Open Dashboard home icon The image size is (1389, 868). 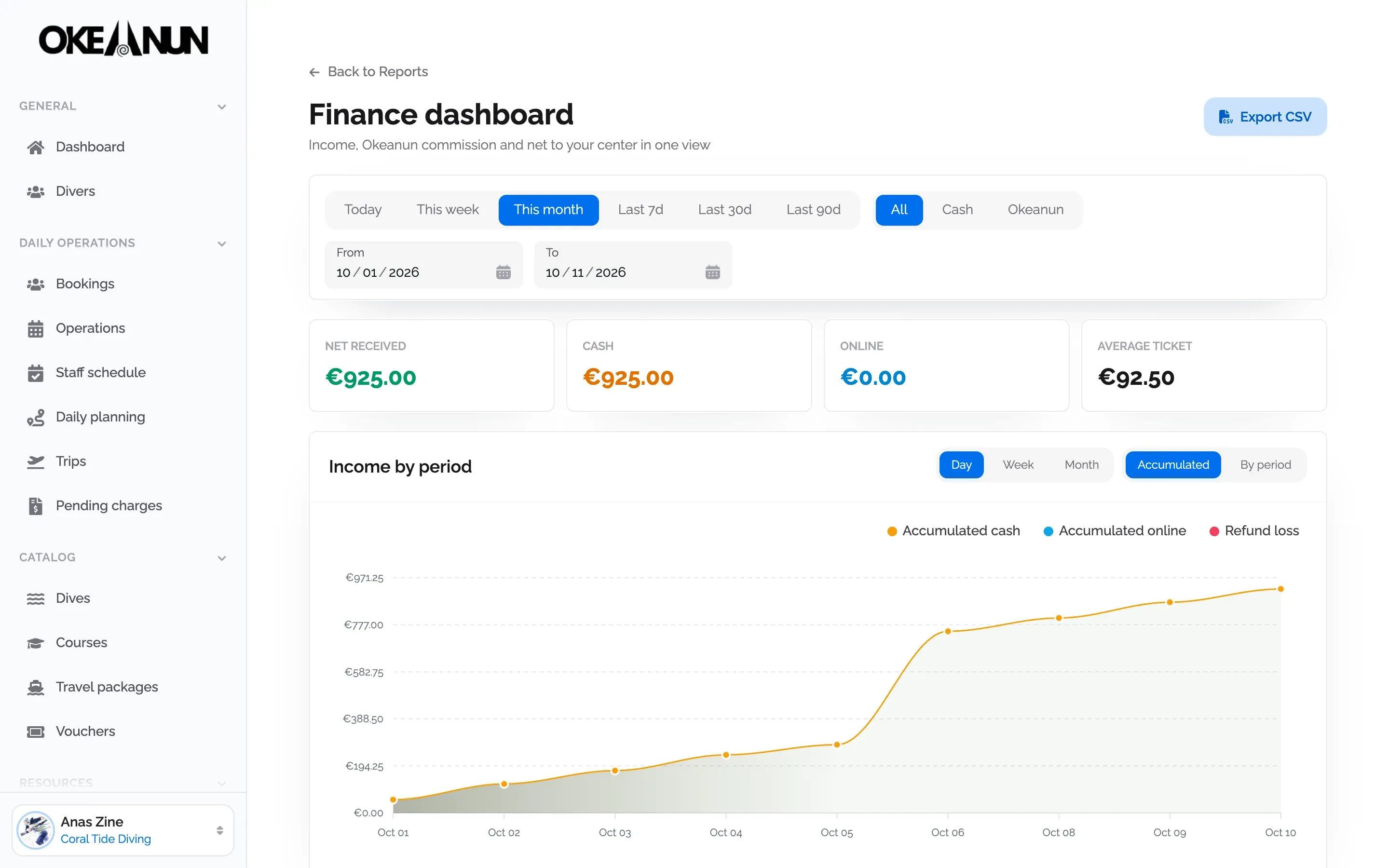36,147
